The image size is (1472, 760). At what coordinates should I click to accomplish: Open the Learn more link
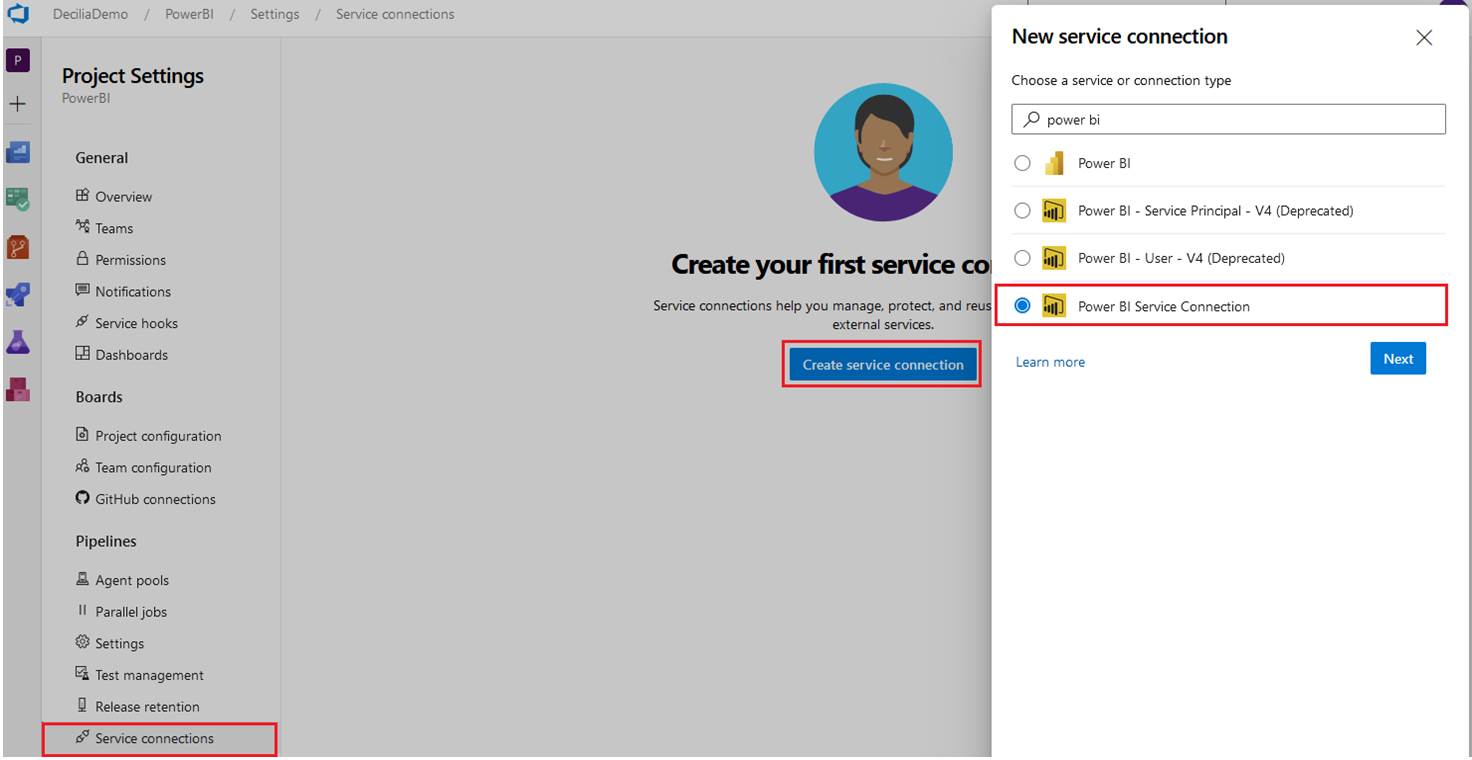point(1050,362)
